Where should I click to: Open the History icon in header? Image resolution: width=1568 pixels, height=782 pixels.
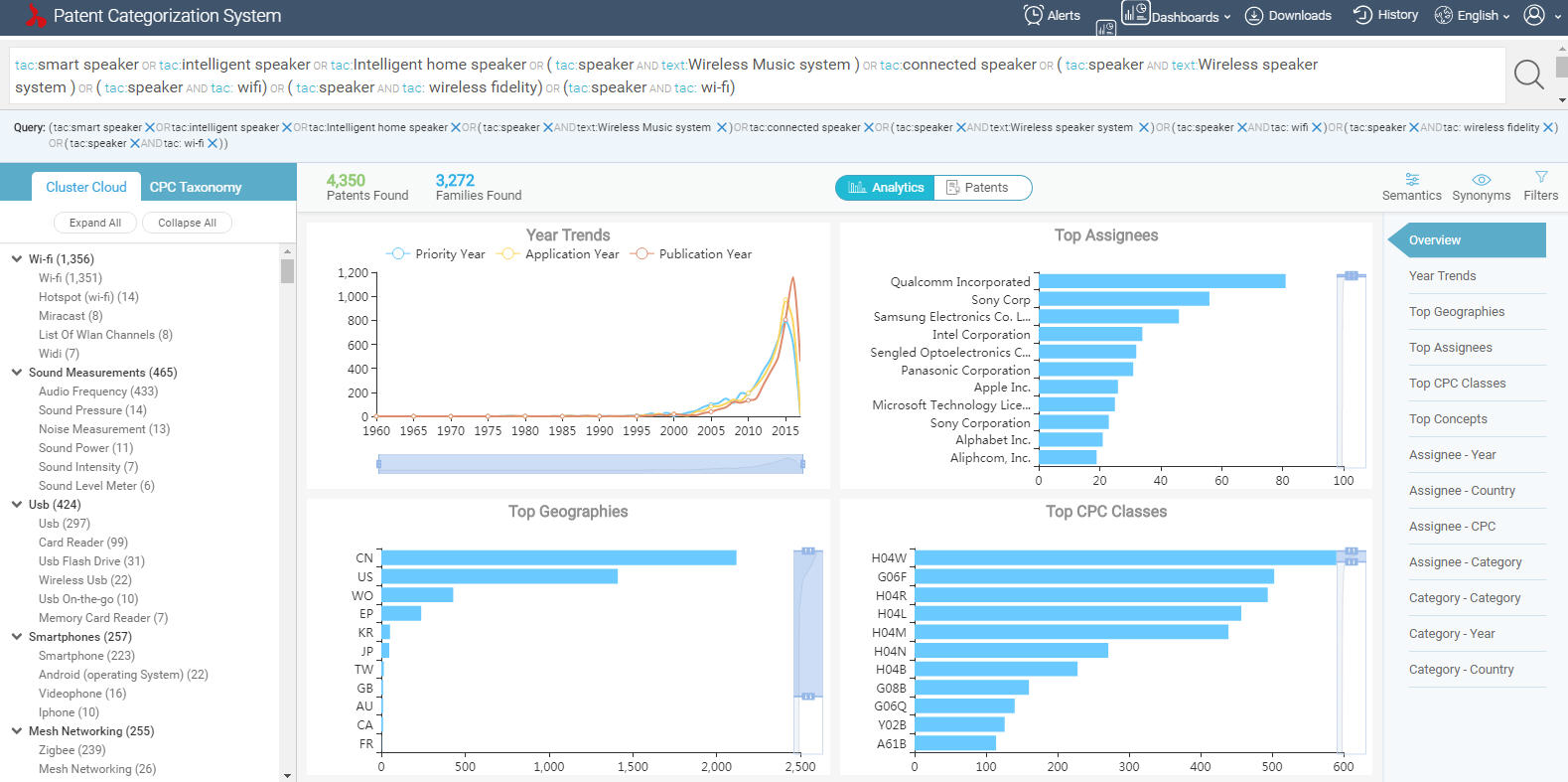click(x=1362, y=15)
